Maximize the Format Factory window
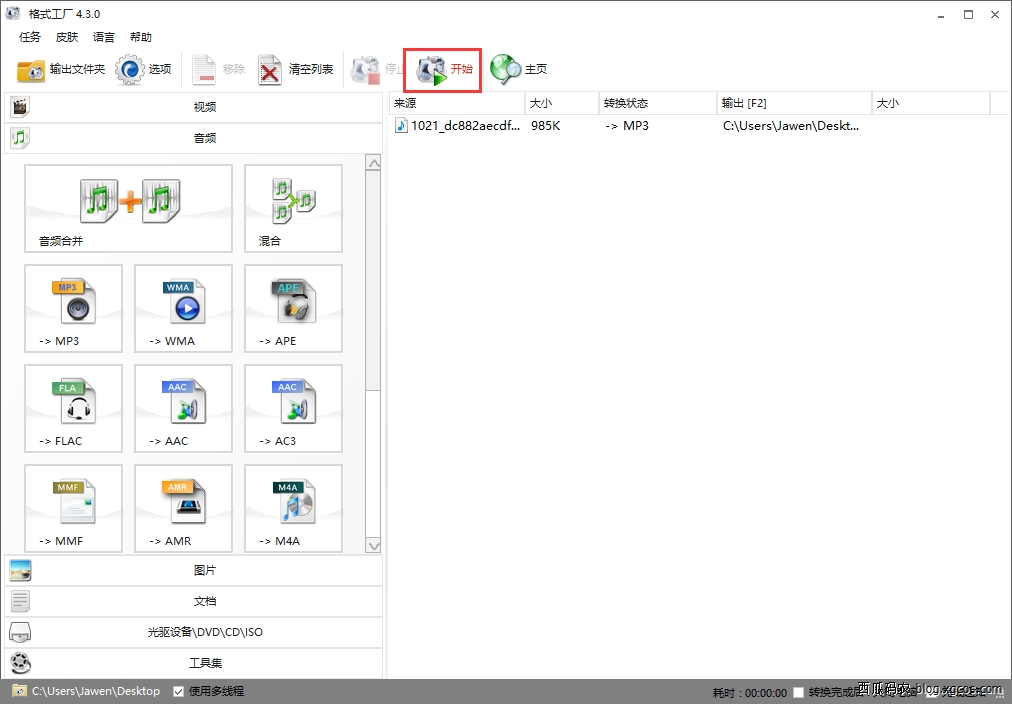 968,15
